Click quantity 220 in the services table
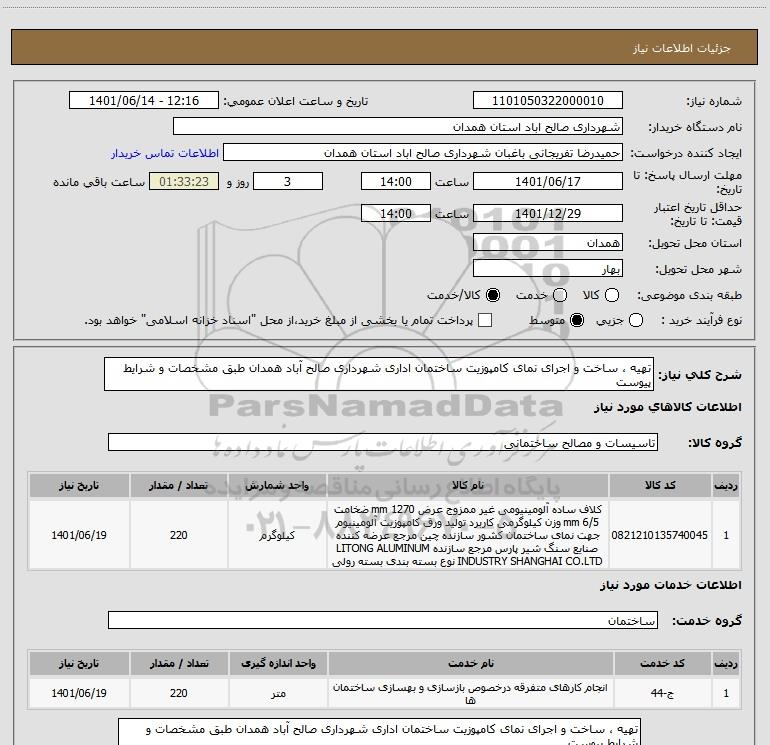Image resolution: width=770 pixels, height=745 pixels. pyautogui.click(x=179, y=693)
